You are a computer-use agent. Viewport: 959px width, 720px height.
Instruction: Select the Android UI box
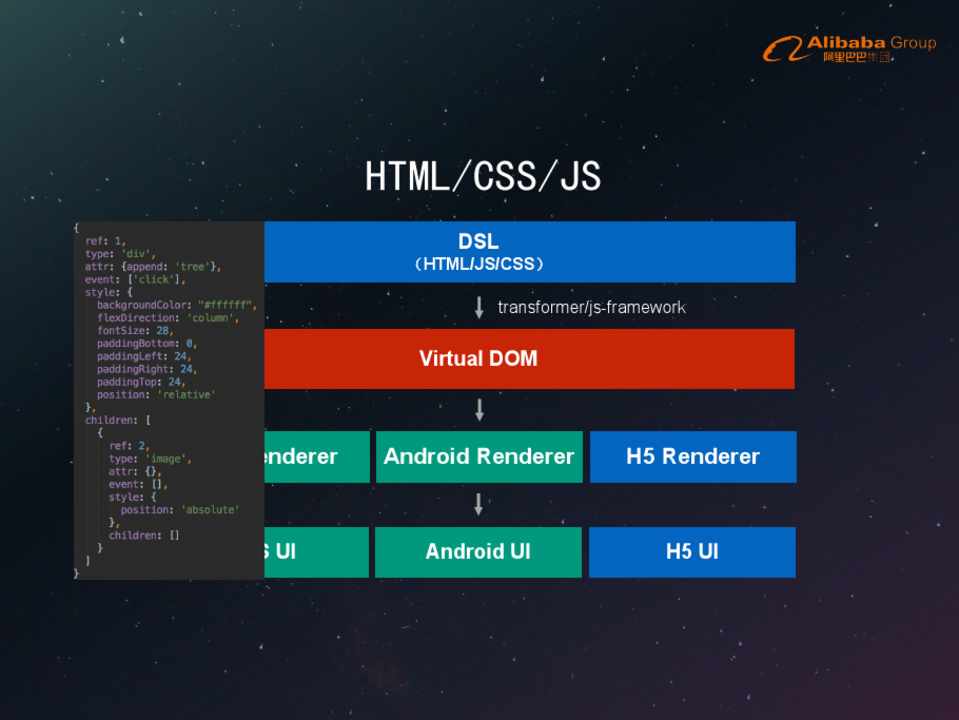pyautogui.click(x=478, y=552)
